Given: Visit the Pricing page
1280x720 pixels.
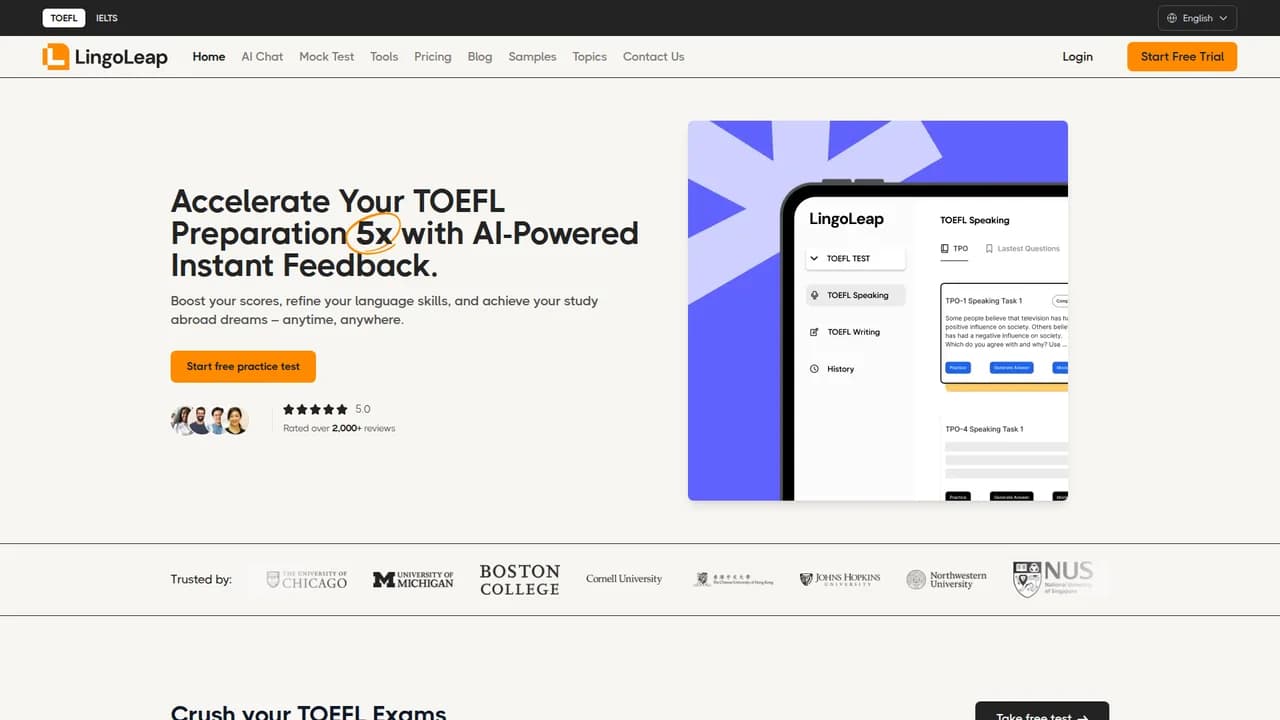Looking at the screenshot, I should (x=433, y=57).
